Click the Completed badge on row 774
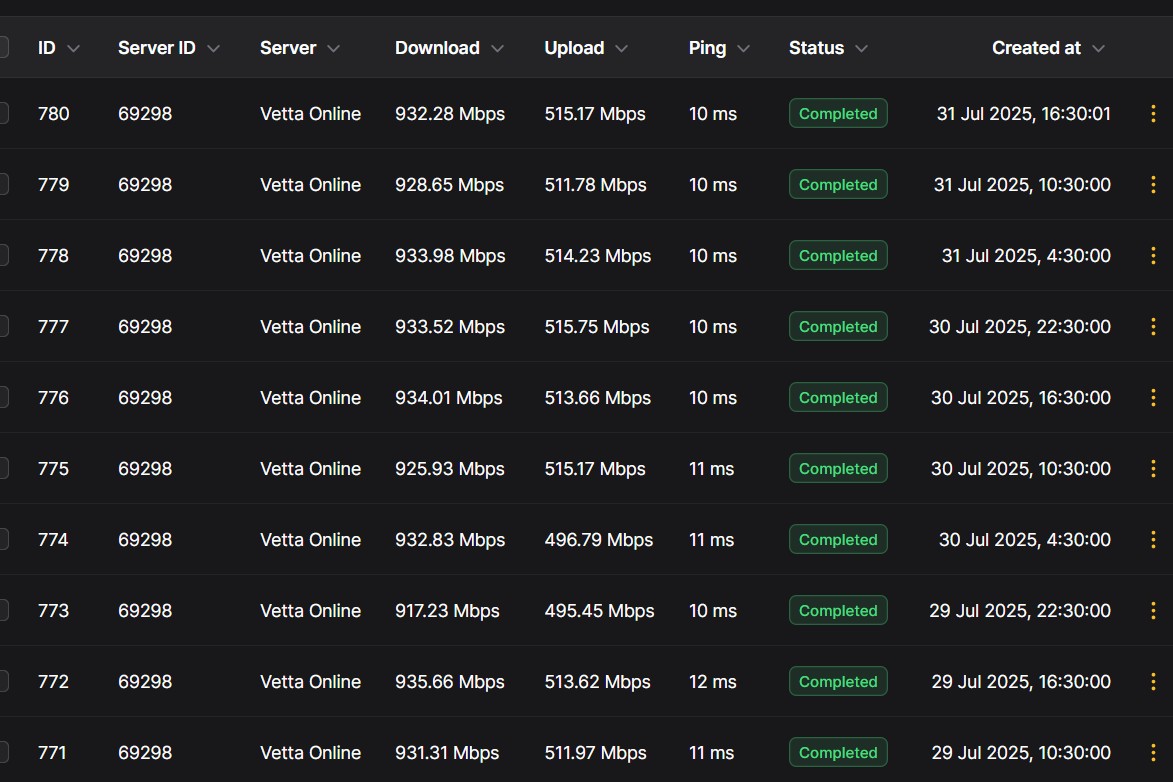 point(838,540)
